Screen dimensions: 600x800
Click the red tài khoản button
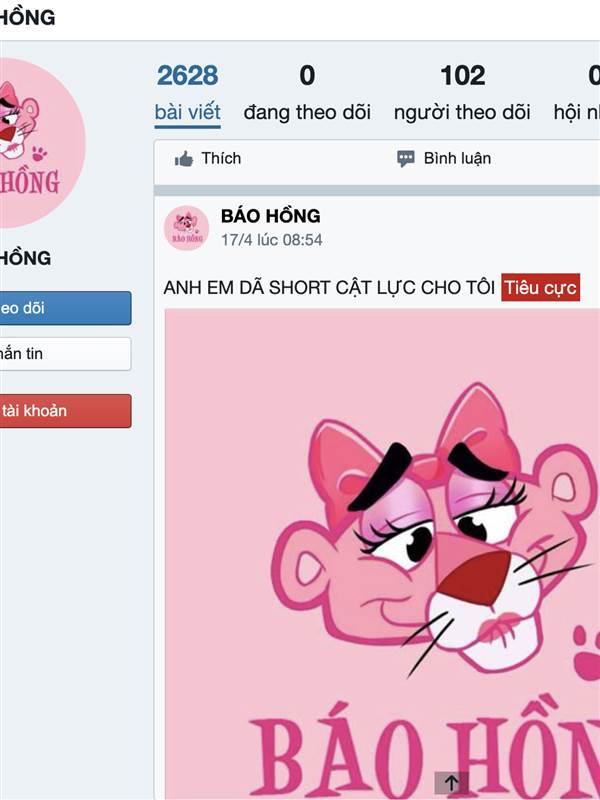coord(65,411)
